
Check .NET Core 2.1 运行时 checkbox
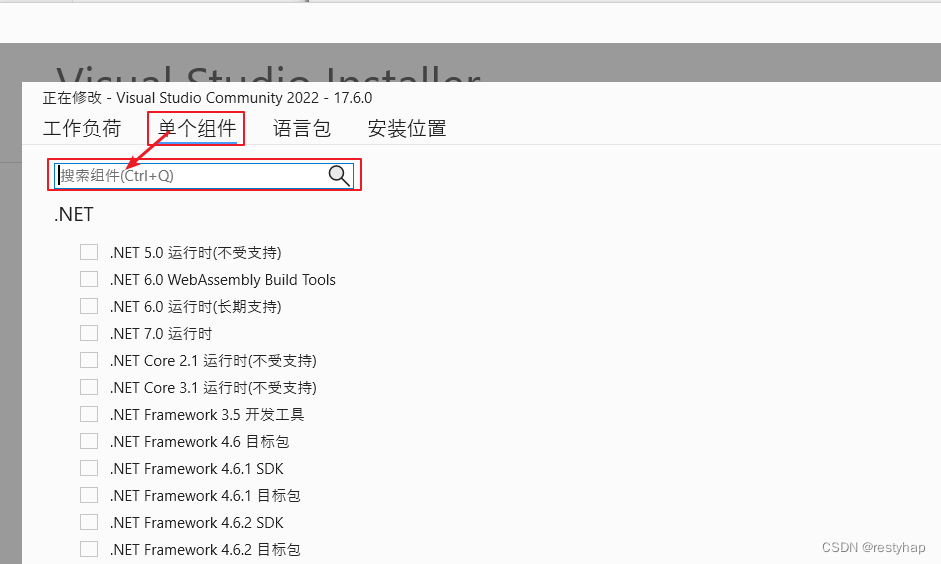pos(89,360)
